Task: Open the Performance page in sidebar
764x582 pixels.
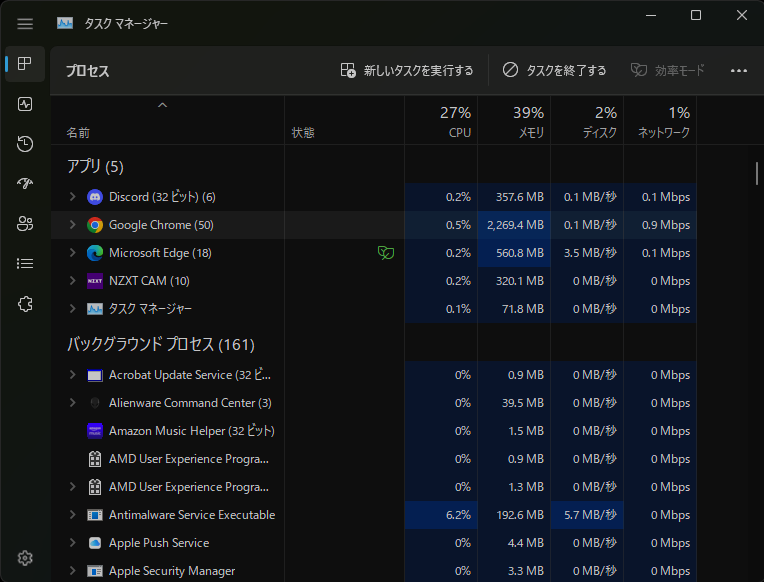Action: click(x=25, y=104)
